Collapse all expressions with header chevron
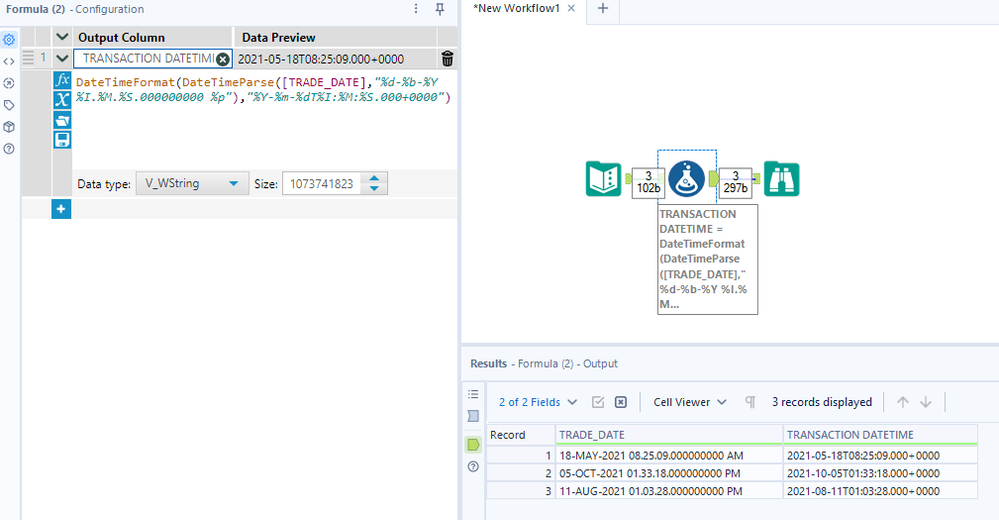The width and height of the screenshot is (999, 520). pyautogui.click(x=62, y=37)
